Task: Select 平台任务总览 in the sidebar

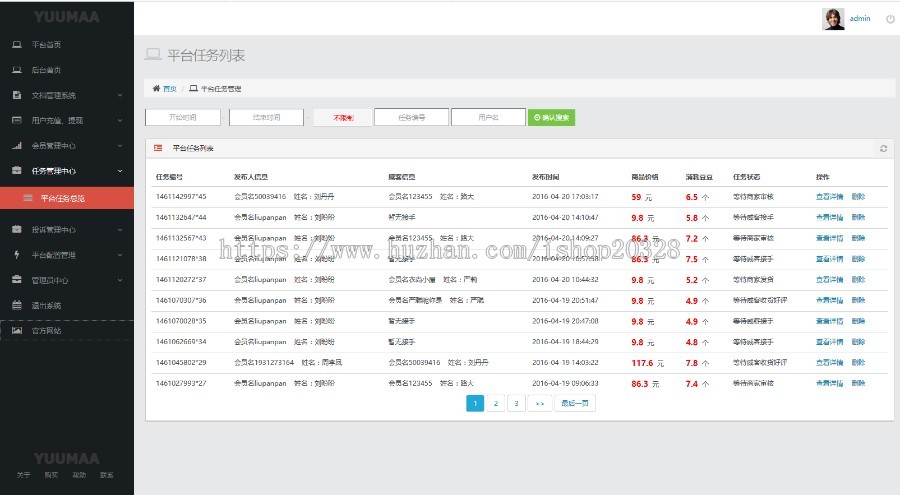Action: pos(68,198)
